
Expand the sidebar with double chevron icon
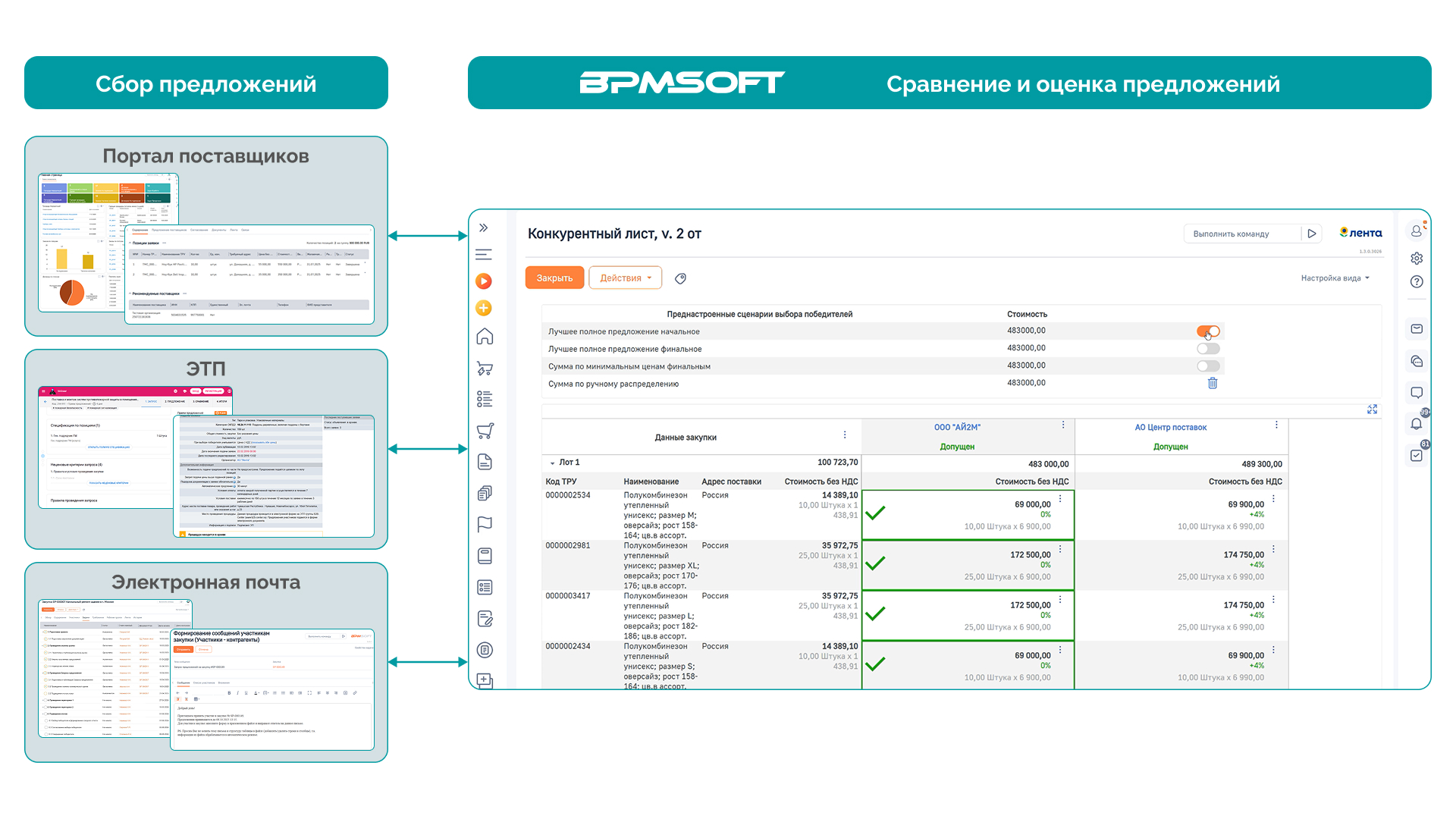click(484, 227)
